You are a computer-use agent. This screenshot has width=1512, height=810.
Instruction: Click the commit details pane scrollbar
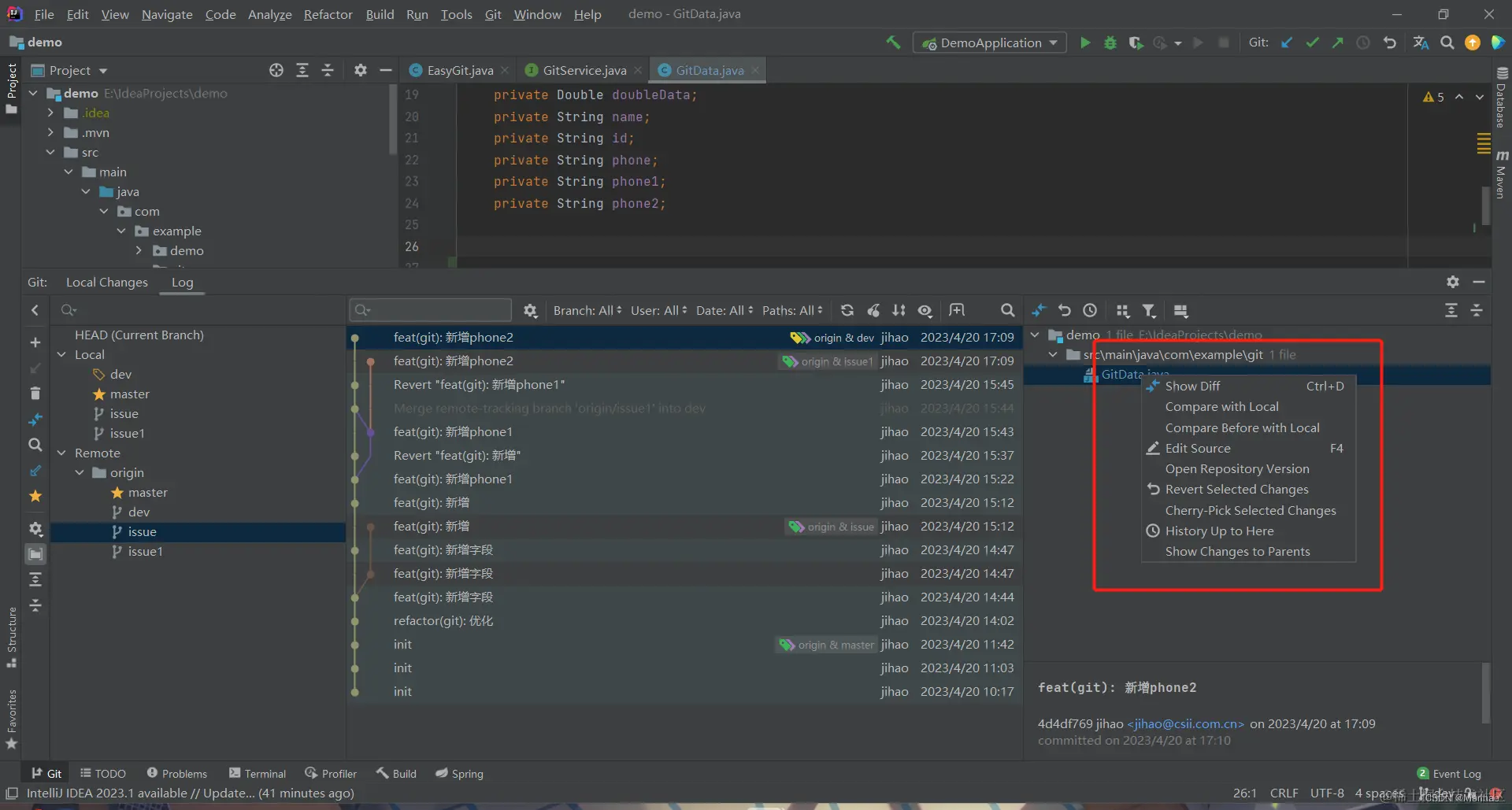coord(1486,693)
